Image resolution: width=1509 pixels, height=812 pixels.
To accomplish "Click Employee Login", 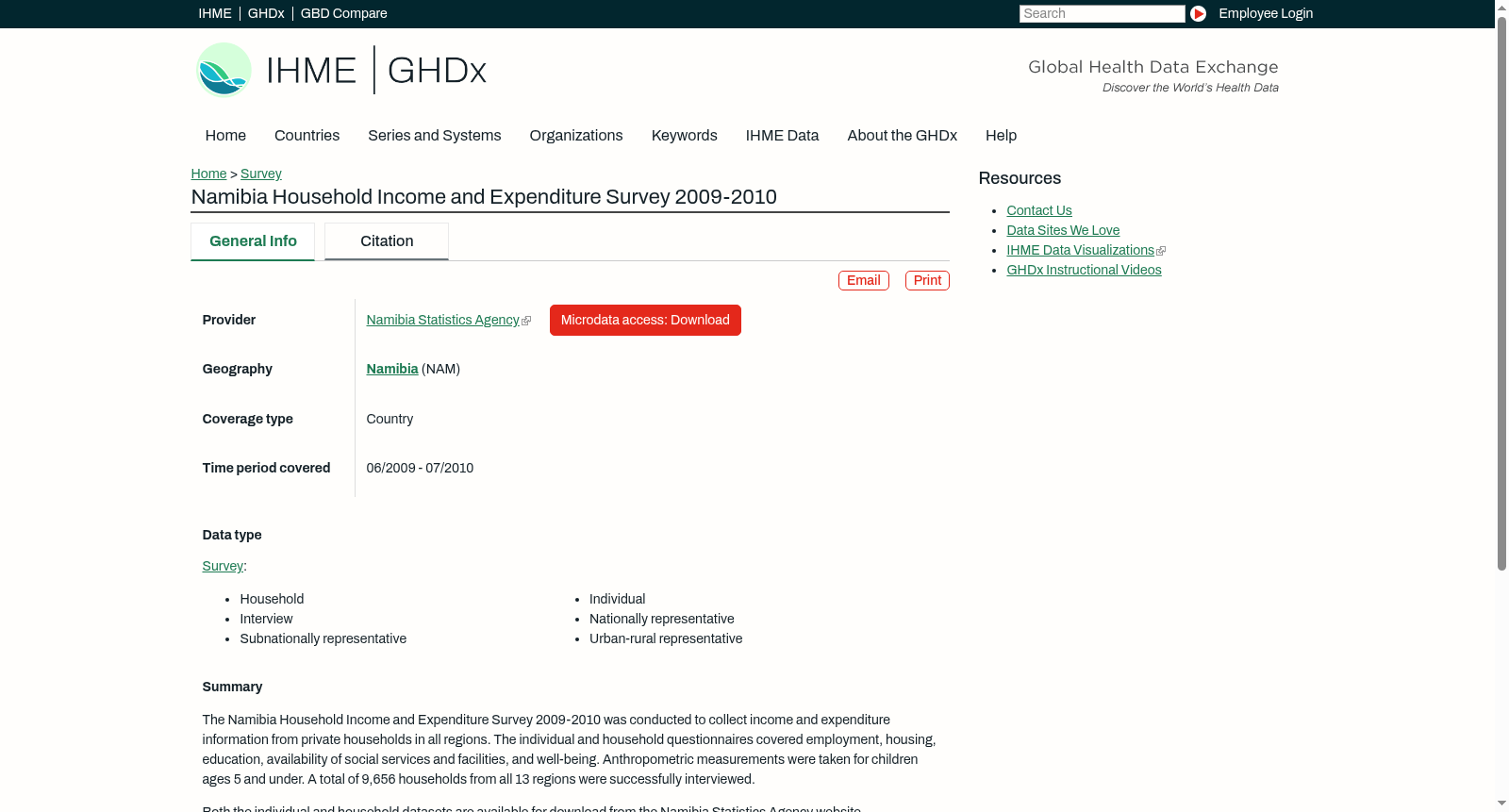I will [1266, 13].
